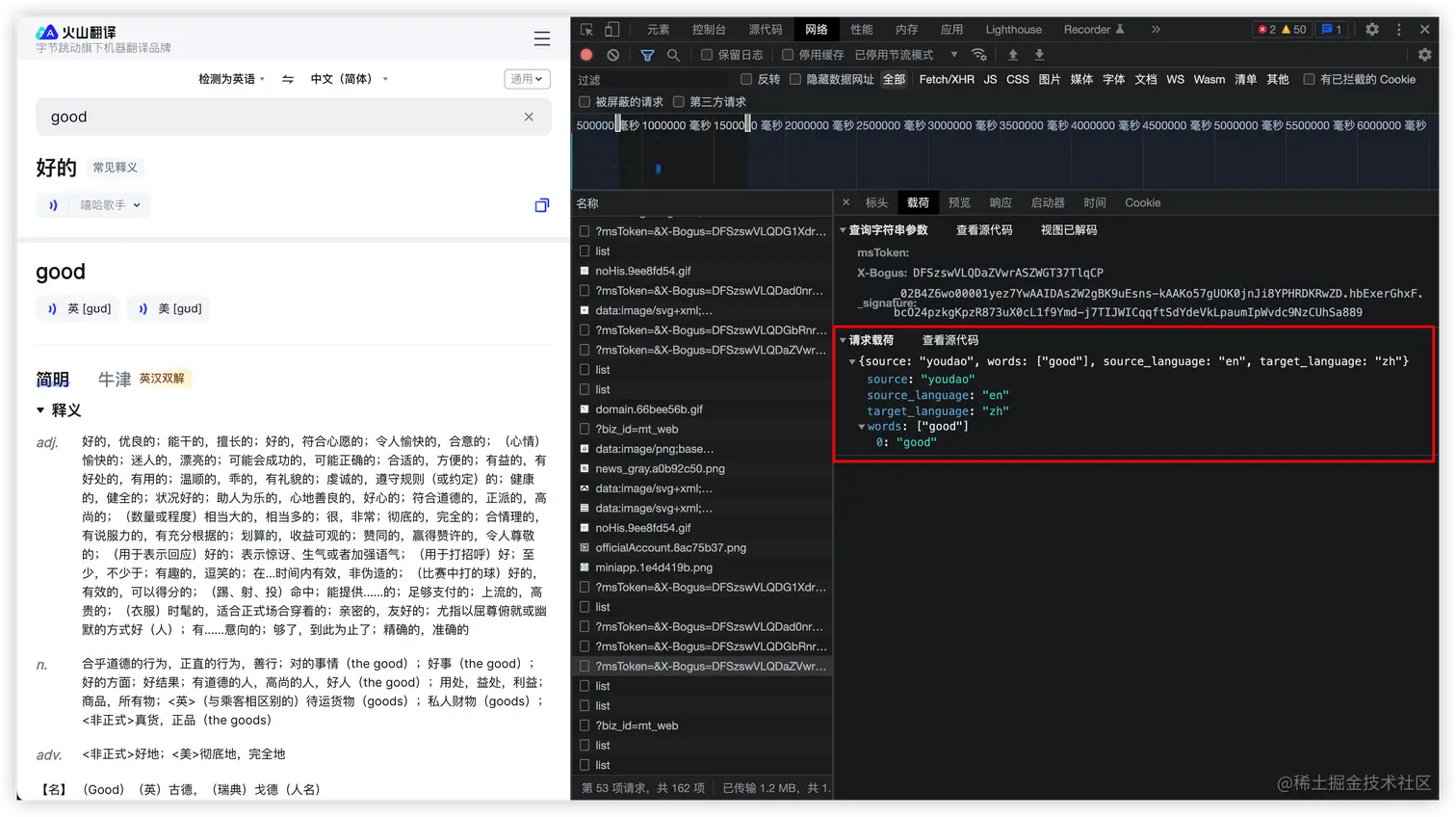This screenshot has width=1456, height=817.
Task: Open the 标头 tab of request details
Action: (876, 202)
